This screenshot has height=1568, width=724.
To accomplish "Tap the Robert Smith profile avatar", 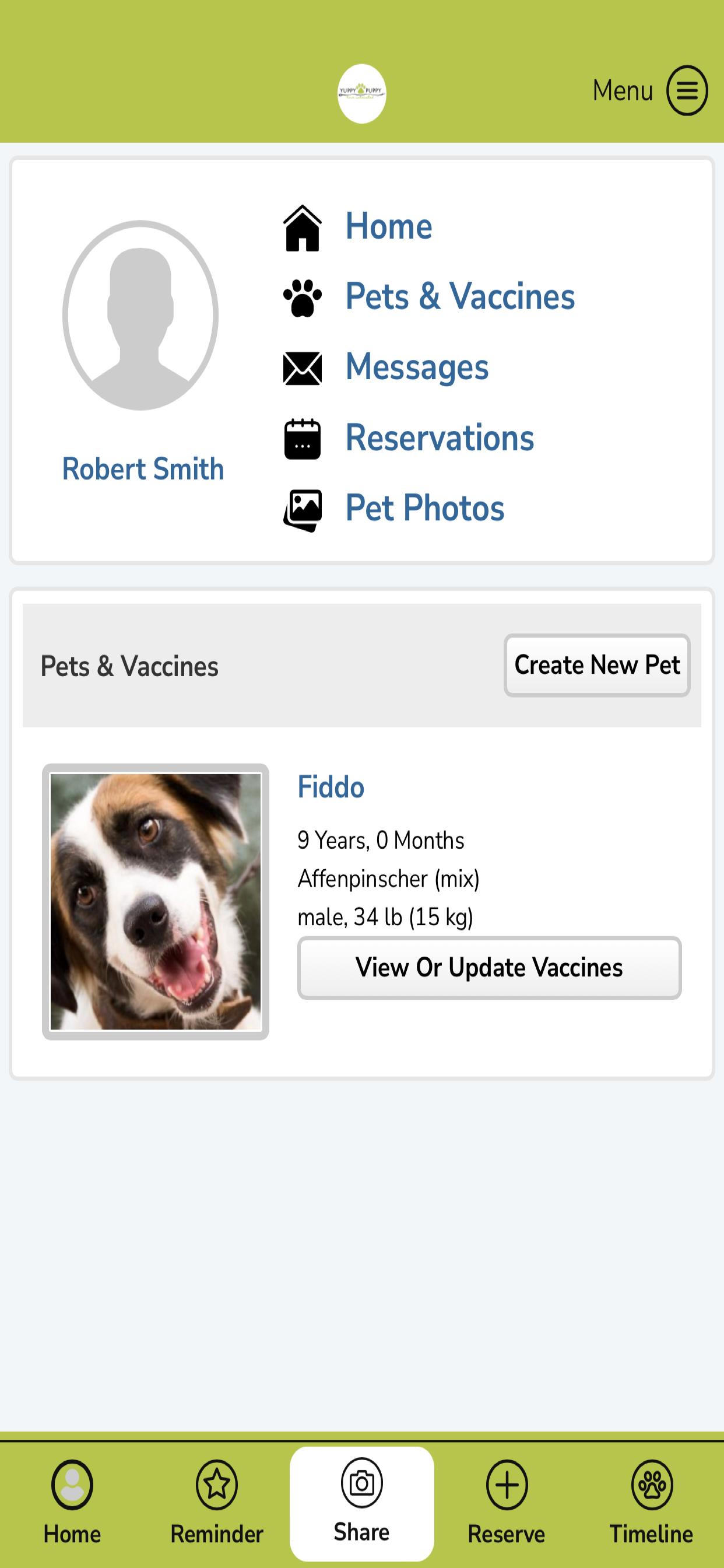I will pos(140,316).
